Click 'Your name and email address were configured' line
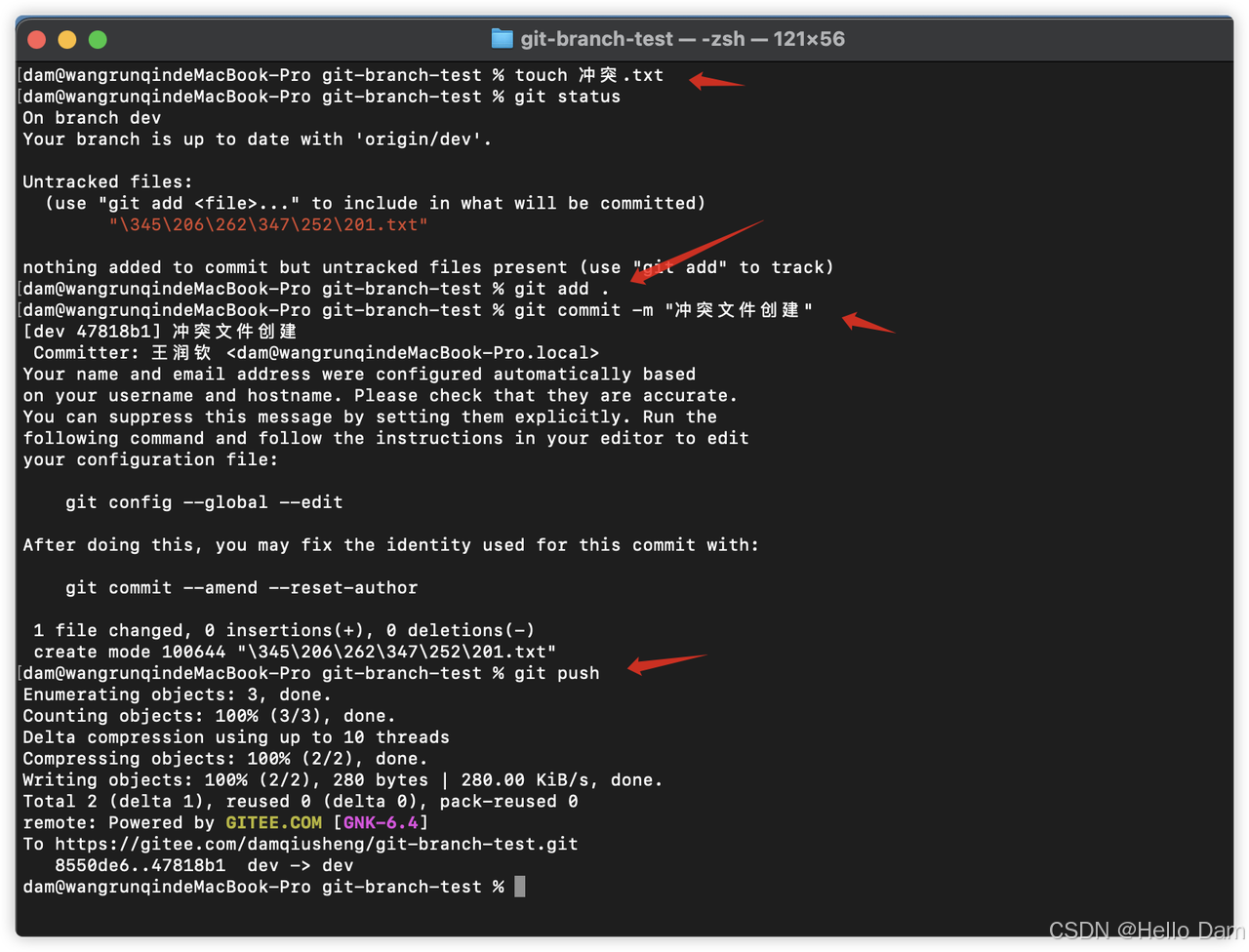Image resolution: width=1249 pixels, height=952 pixels. 359,375
